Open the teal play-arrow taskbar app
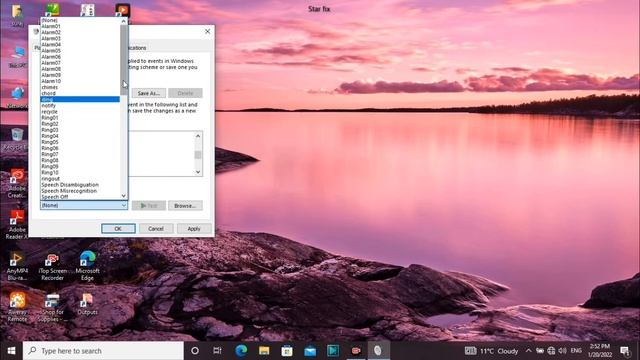Image resolution: width=640 pixels, height=360 pixels. pyautogui.click(x=333, y=351)
